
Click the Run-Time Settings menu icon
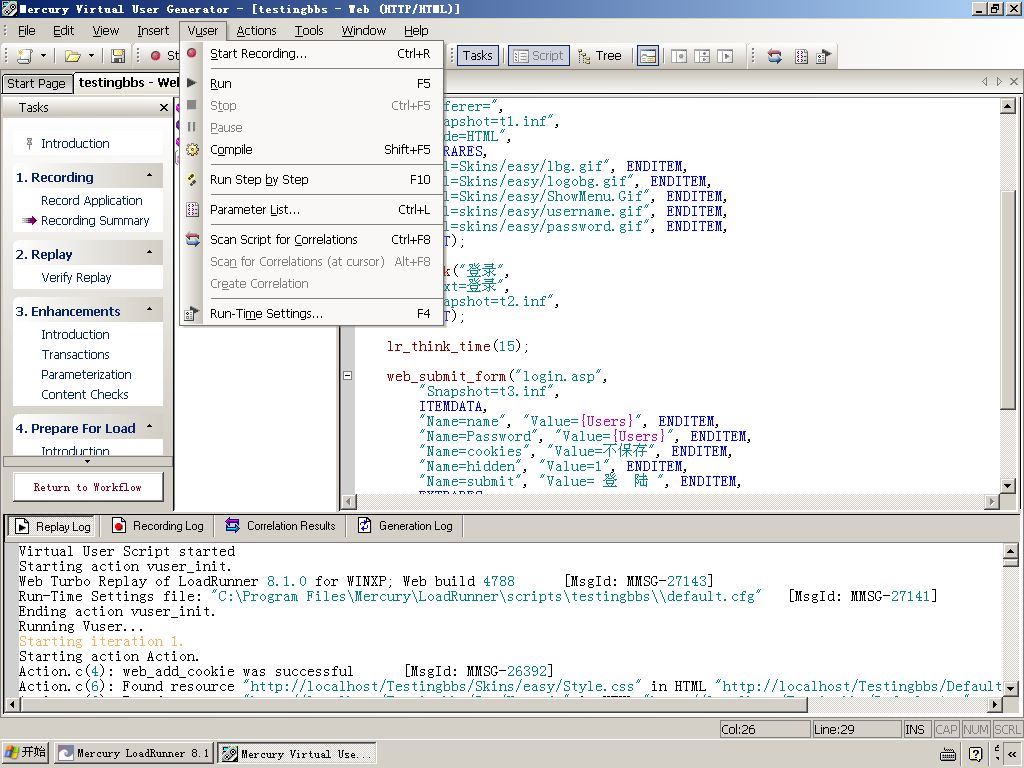(191, 313)
